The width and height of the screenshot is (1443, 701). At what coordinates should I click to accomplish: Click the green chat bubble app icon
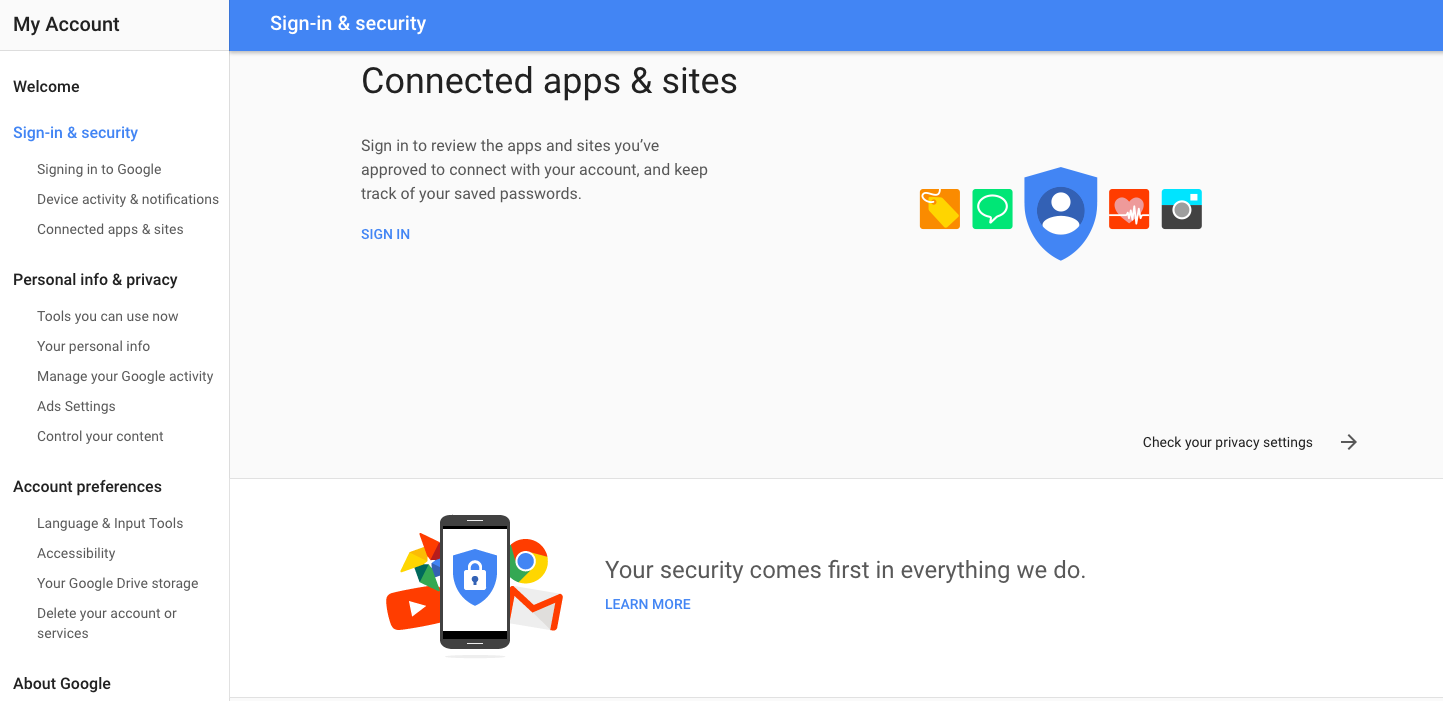992,209
